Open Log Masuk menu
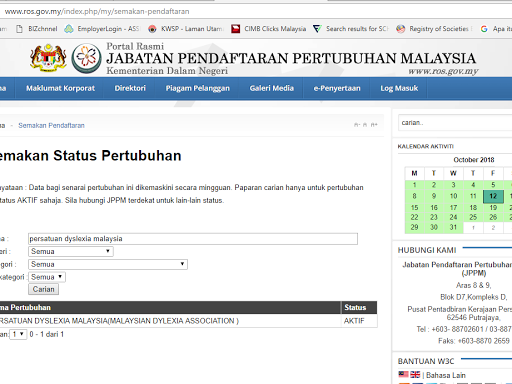Viewport: 512px width, 384px height. point(399,88)
